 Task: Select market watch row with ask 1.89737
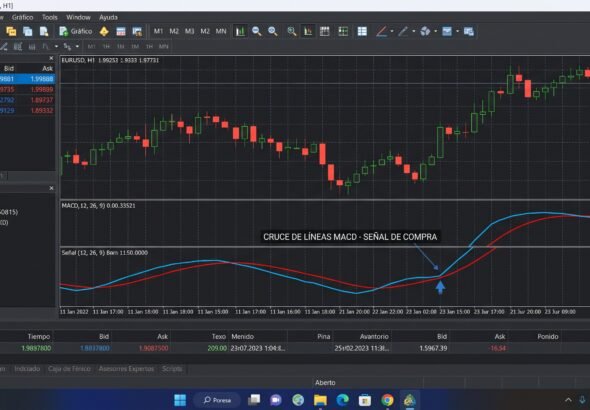pos(27,100)
